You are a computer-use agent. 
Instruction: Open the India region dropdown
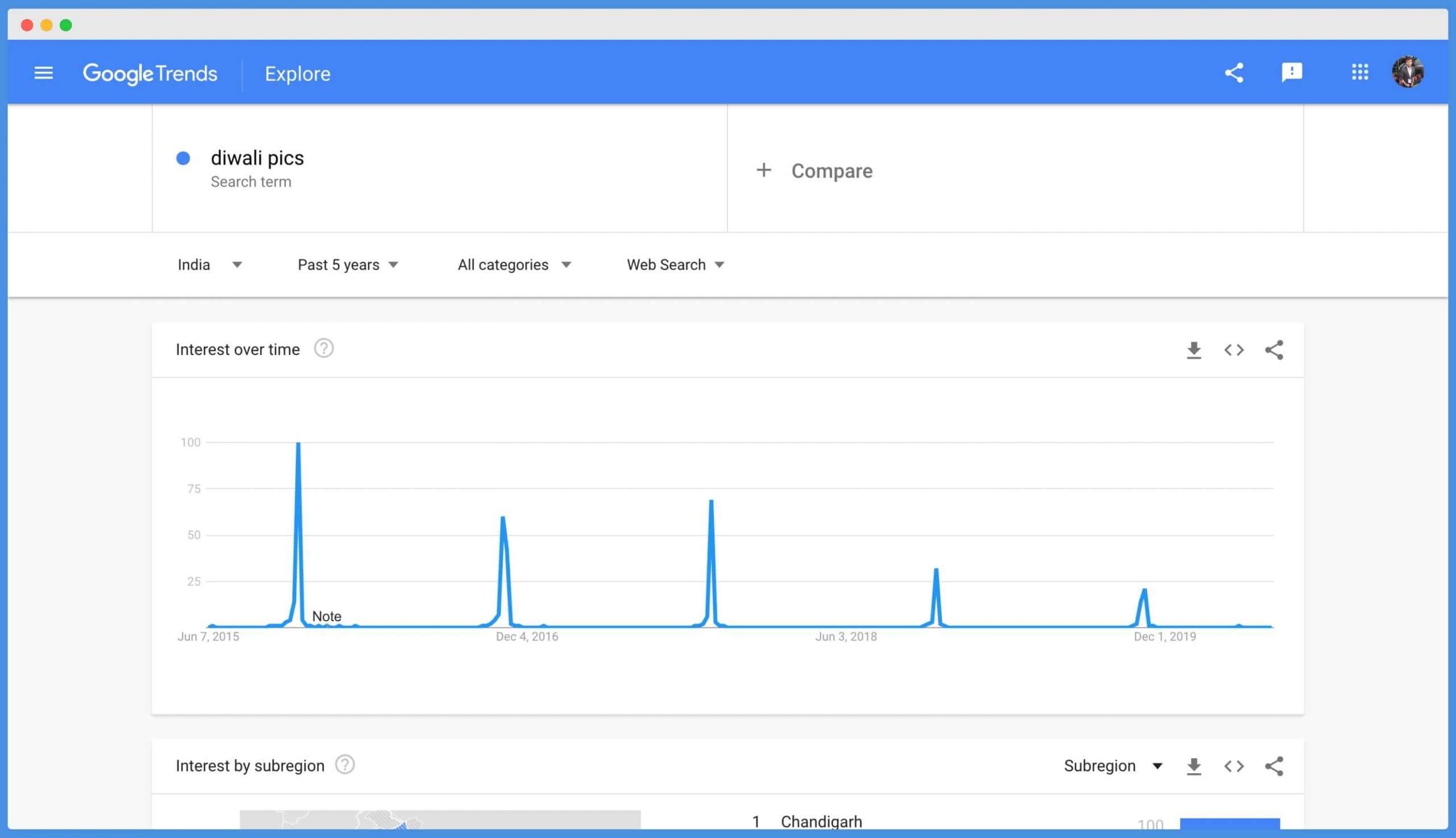click(x=210, y=264)
